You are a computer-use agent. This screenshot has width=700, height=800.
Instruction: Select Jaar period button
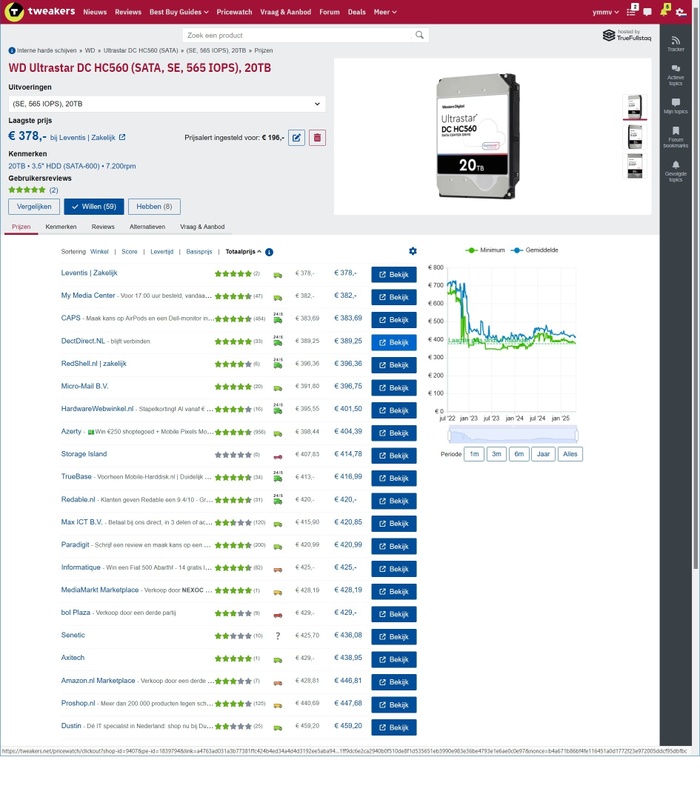(x=543, y=454)
